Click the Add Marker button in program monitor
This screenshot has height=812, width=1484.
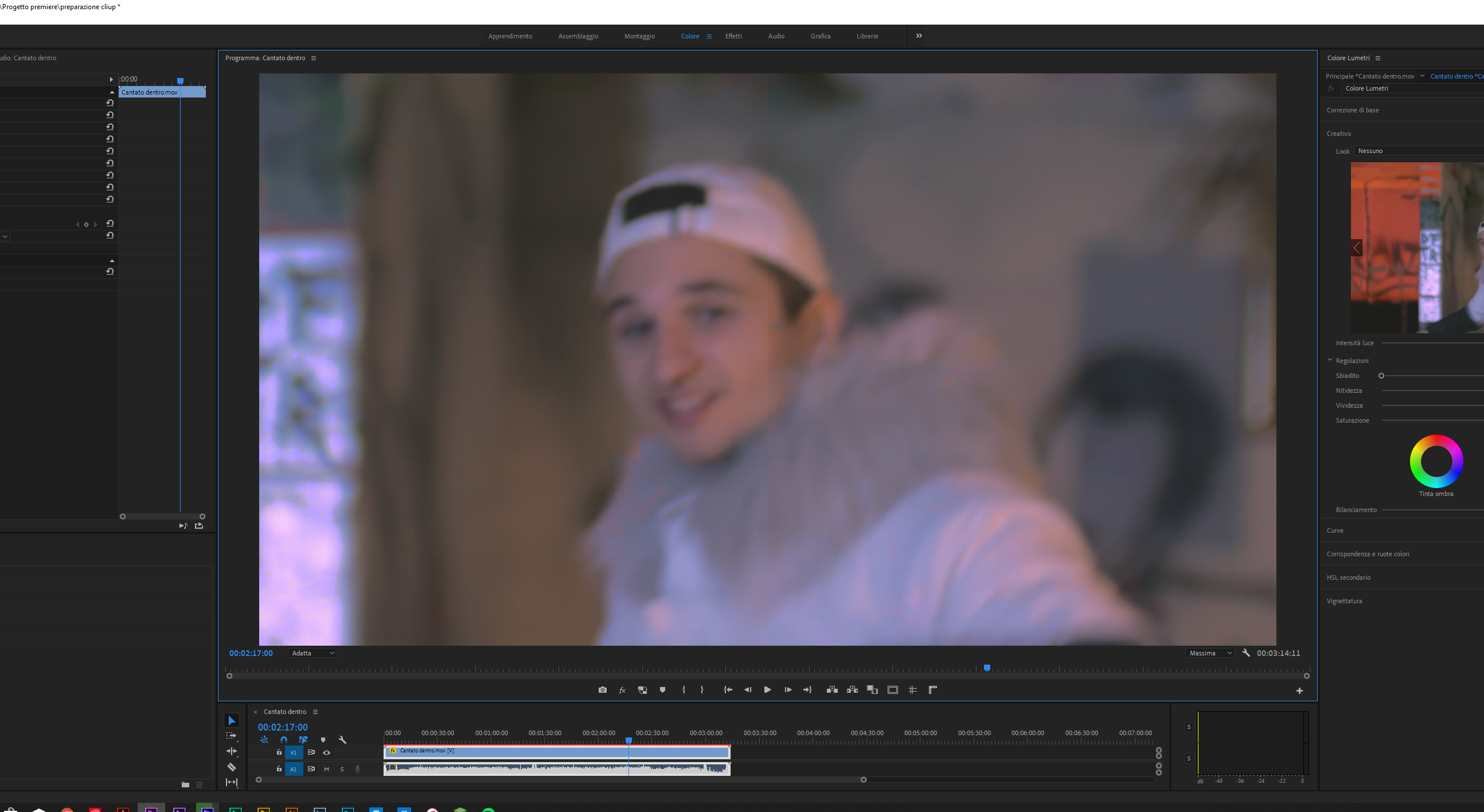[x=662, y=690]
